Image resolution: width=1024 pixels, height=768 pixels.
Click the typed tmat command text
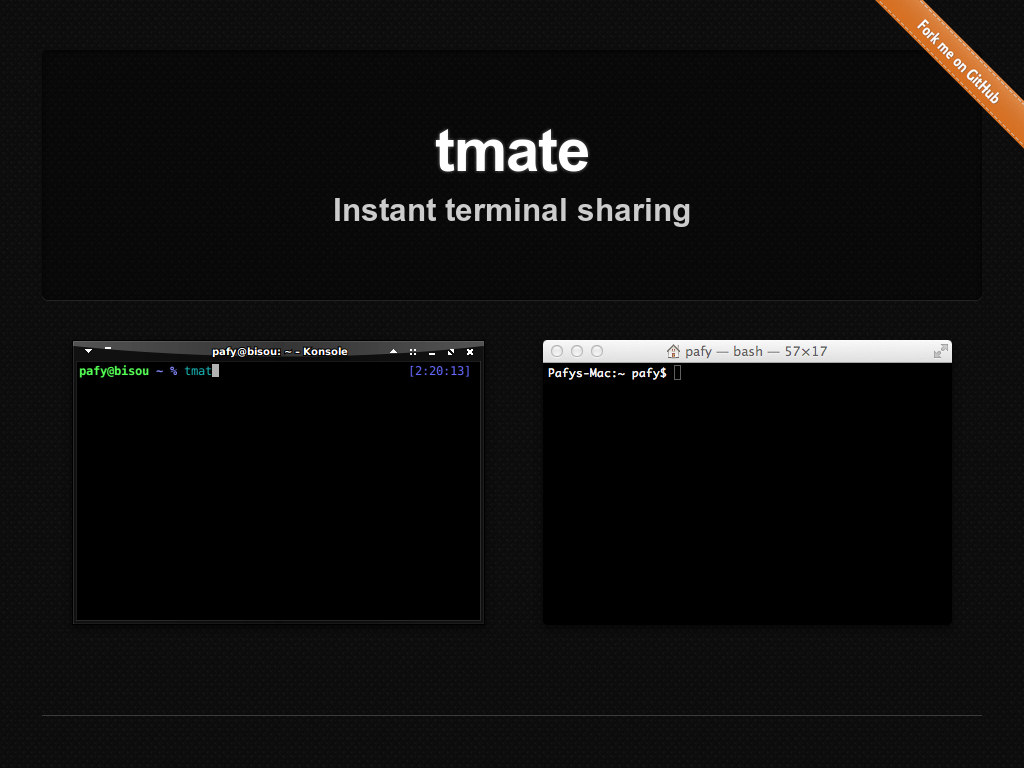click(x=198, y=371)
